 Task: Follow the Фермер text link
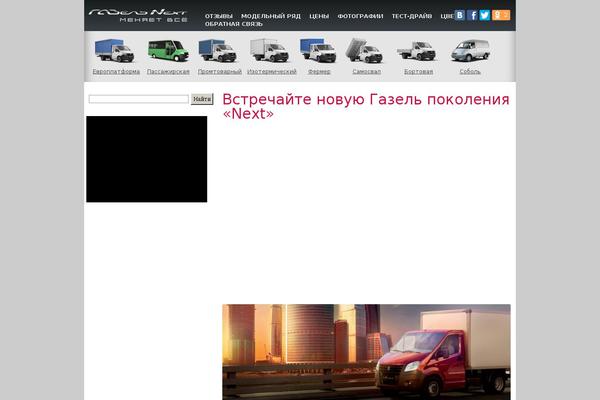coord(319,72)
